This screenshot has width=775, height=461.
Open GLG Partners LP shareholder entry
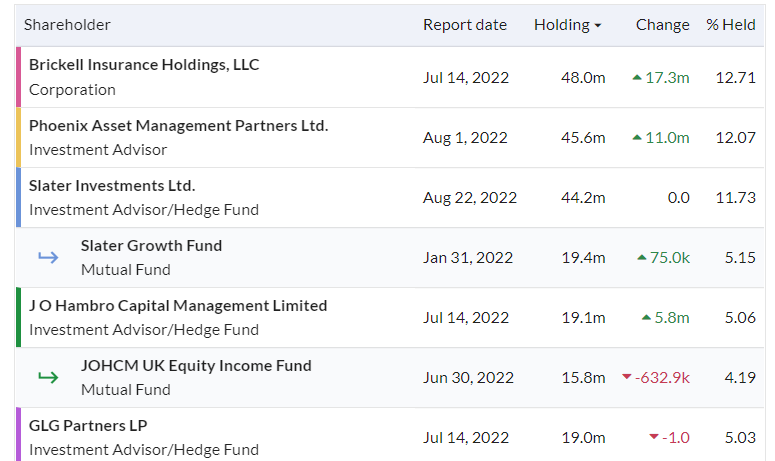point(88,426)
